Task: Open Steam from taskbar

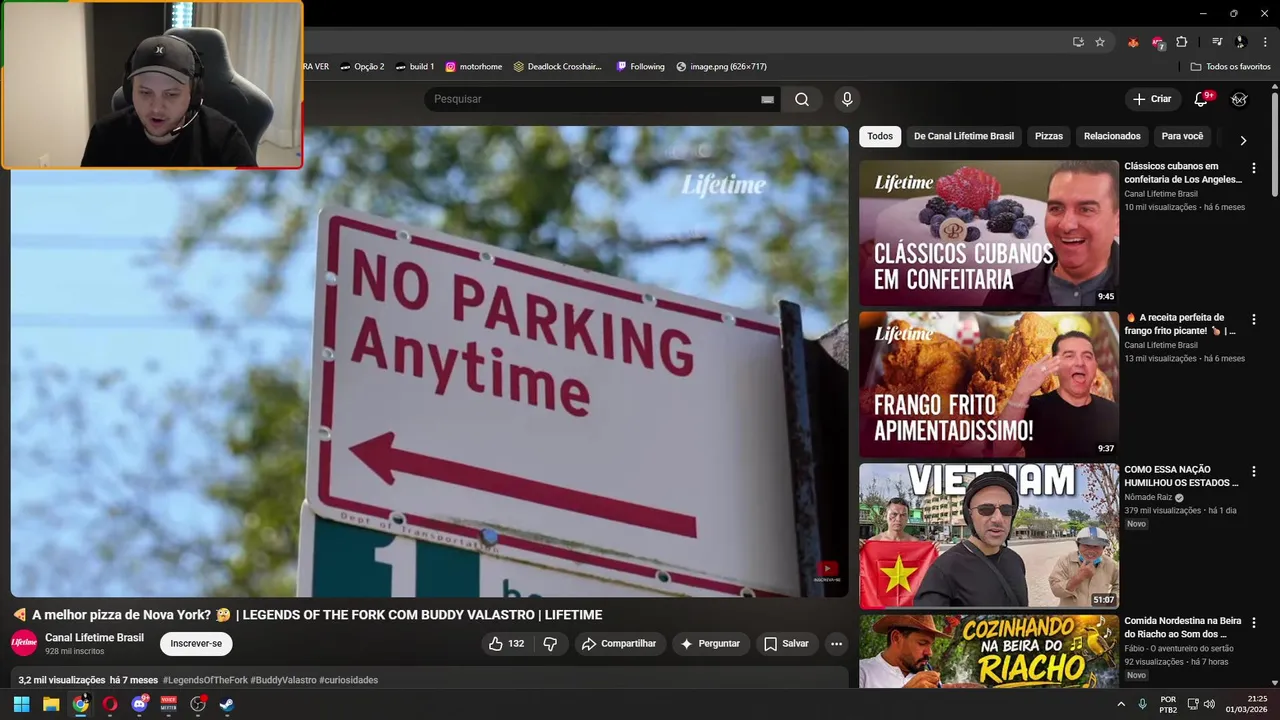Action: point(227,704)
